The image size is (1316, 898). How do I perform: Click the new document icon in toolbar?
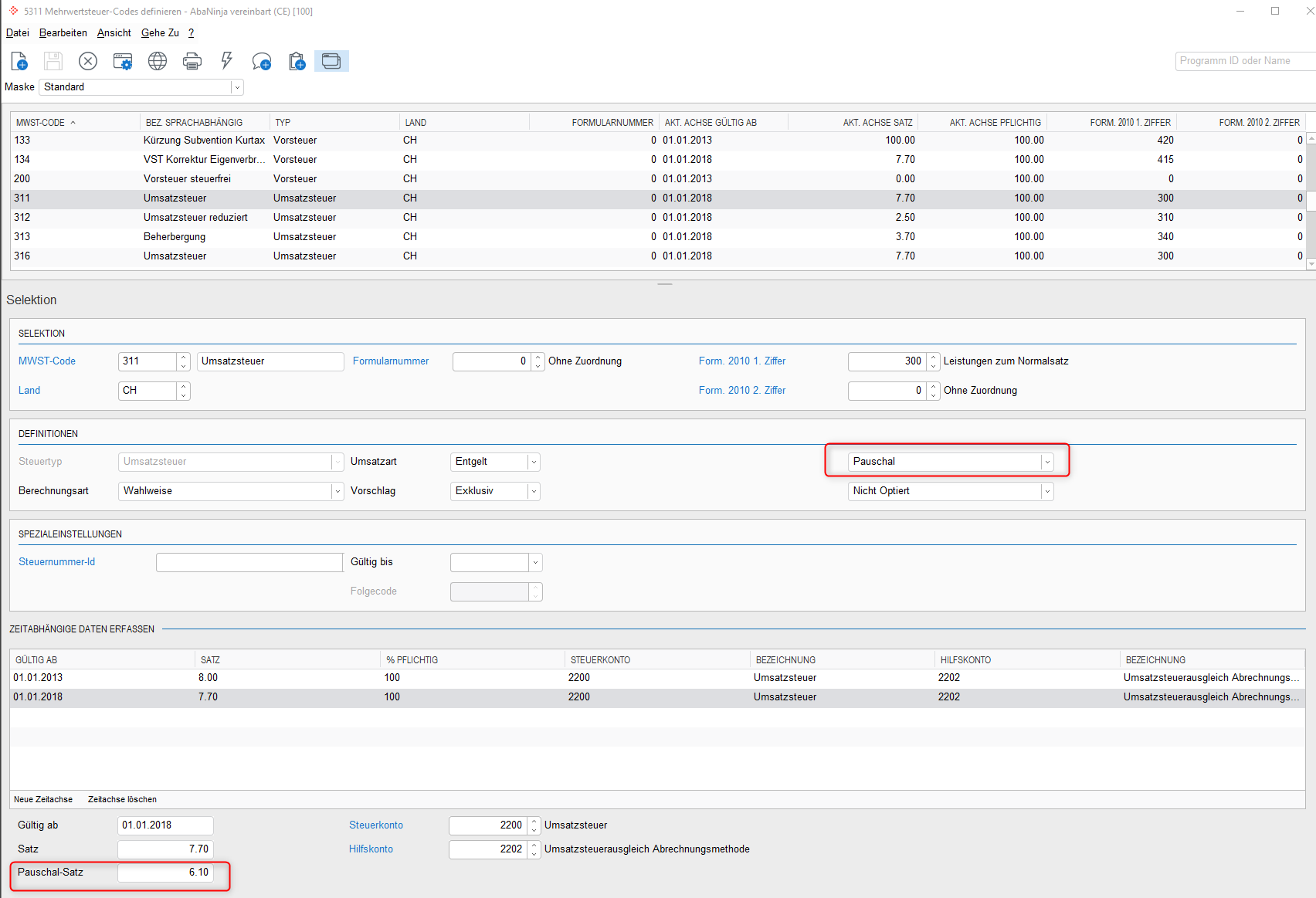[19, 61]
